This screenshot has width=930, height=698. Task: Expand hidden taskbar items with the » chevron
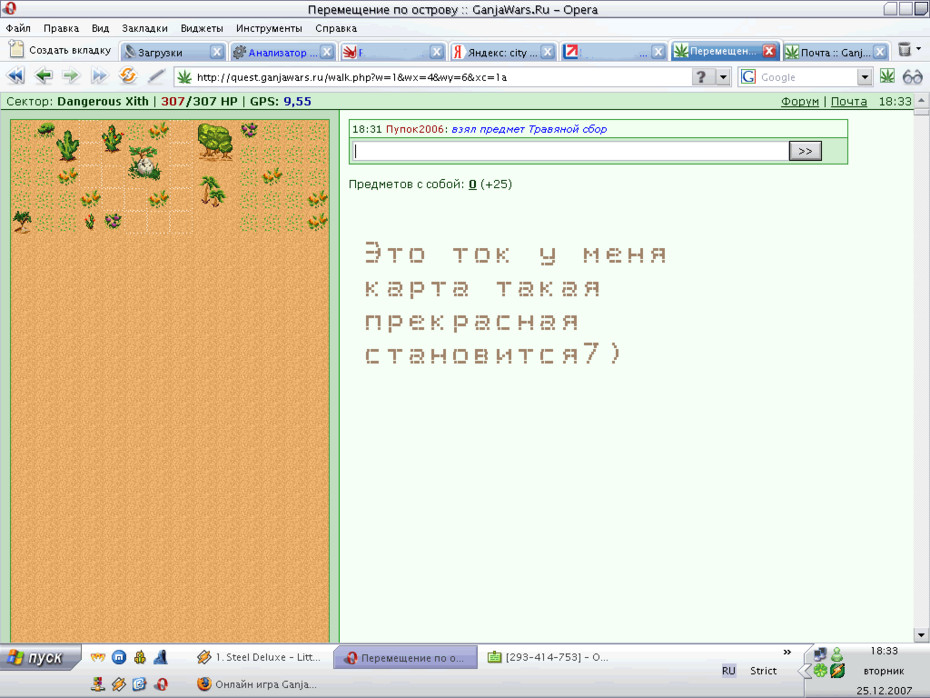click(x=787, y=652)
